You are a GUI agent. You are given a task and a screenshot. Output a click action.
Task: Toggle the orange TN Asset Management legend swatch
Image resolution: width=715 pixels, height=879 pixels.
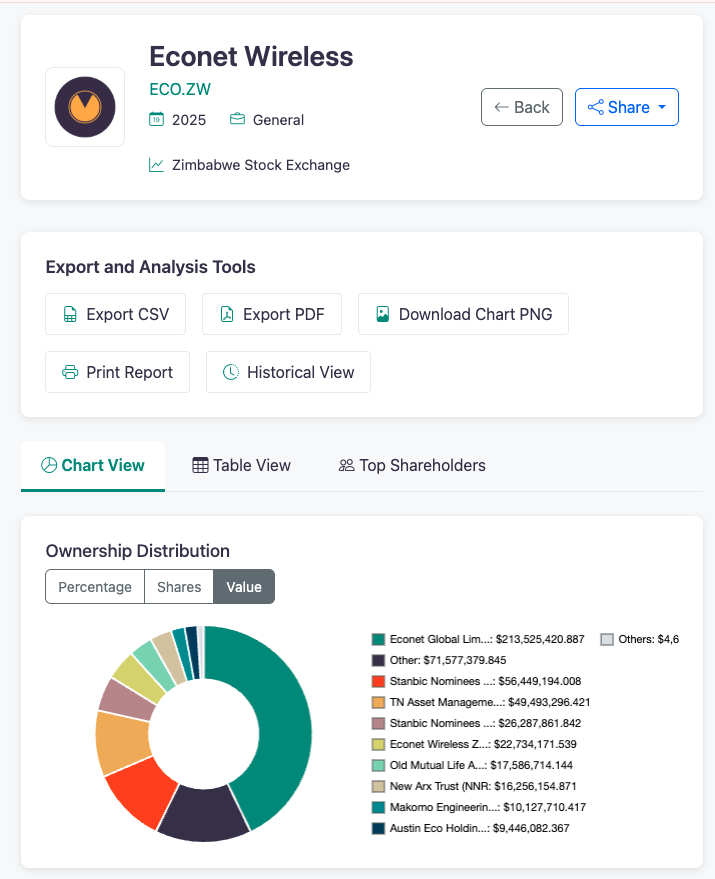click(x=379, y=702)
